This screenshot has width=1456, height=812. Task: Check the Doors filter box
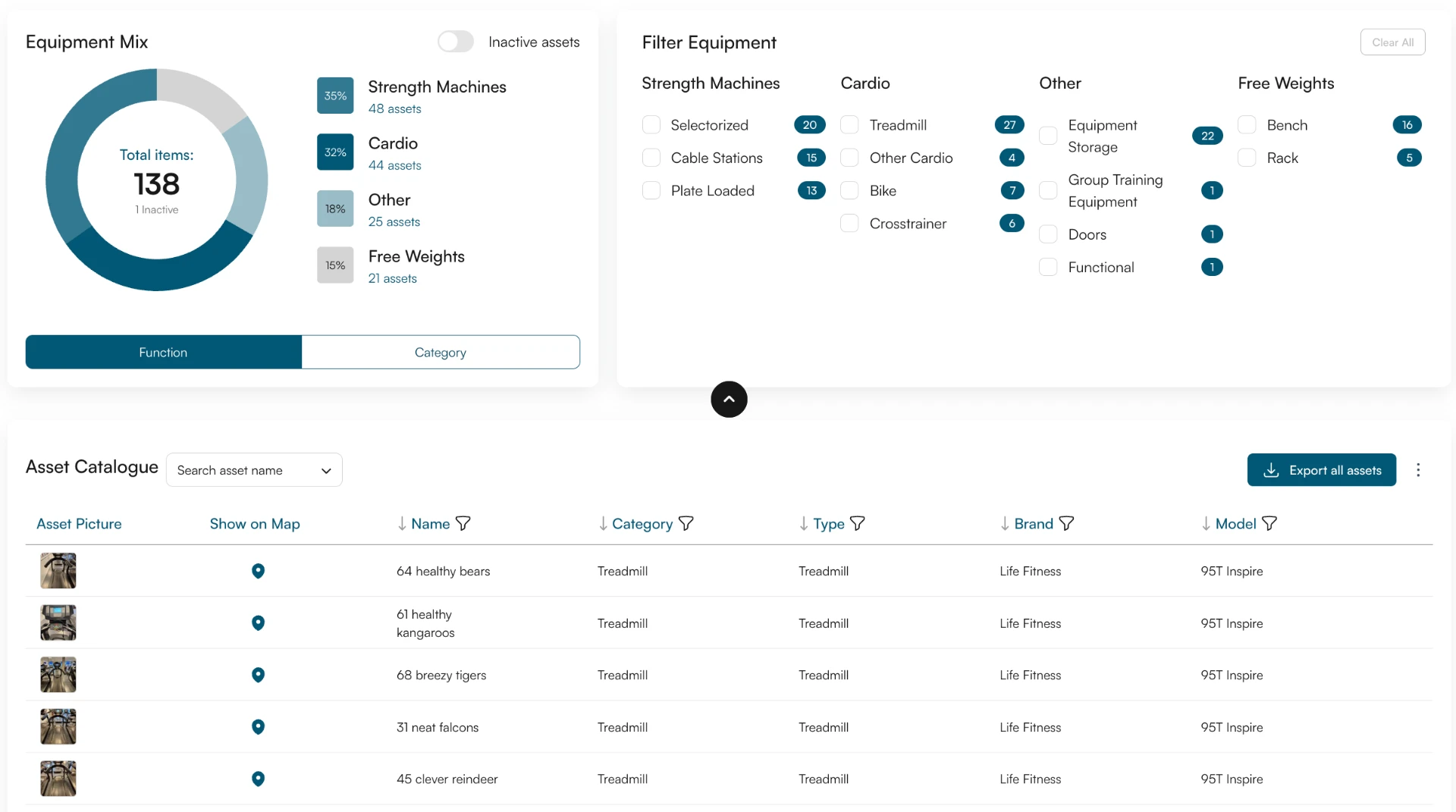1048,234
